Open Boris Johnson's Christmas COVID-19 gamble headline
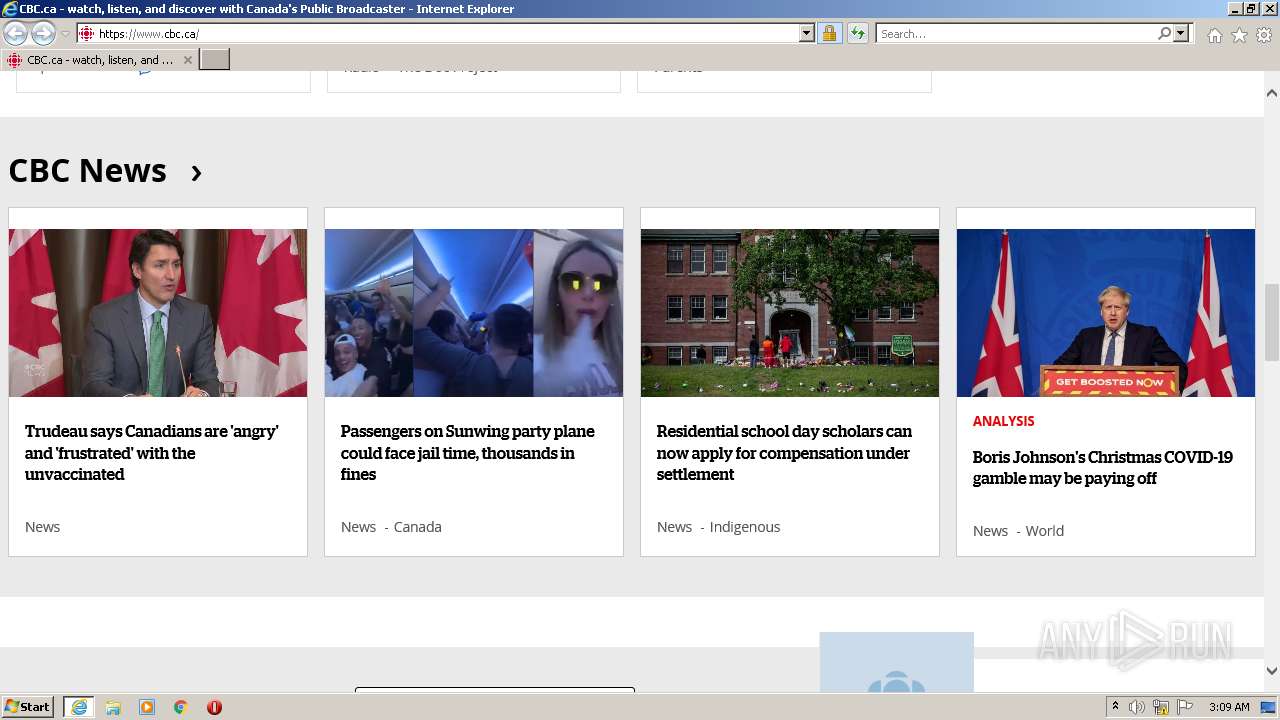 coord(1103,467)
